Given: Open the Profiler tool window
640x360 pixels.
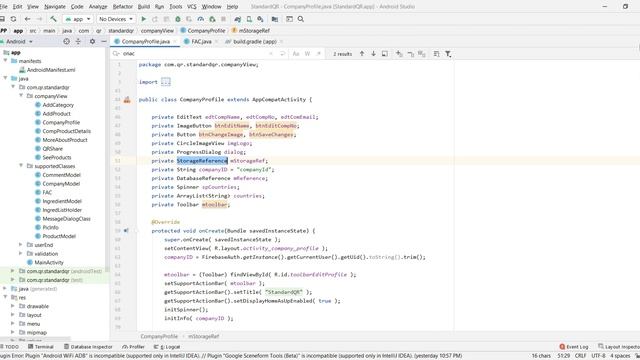Looking at the screenshot, I should tap(133, 347).
